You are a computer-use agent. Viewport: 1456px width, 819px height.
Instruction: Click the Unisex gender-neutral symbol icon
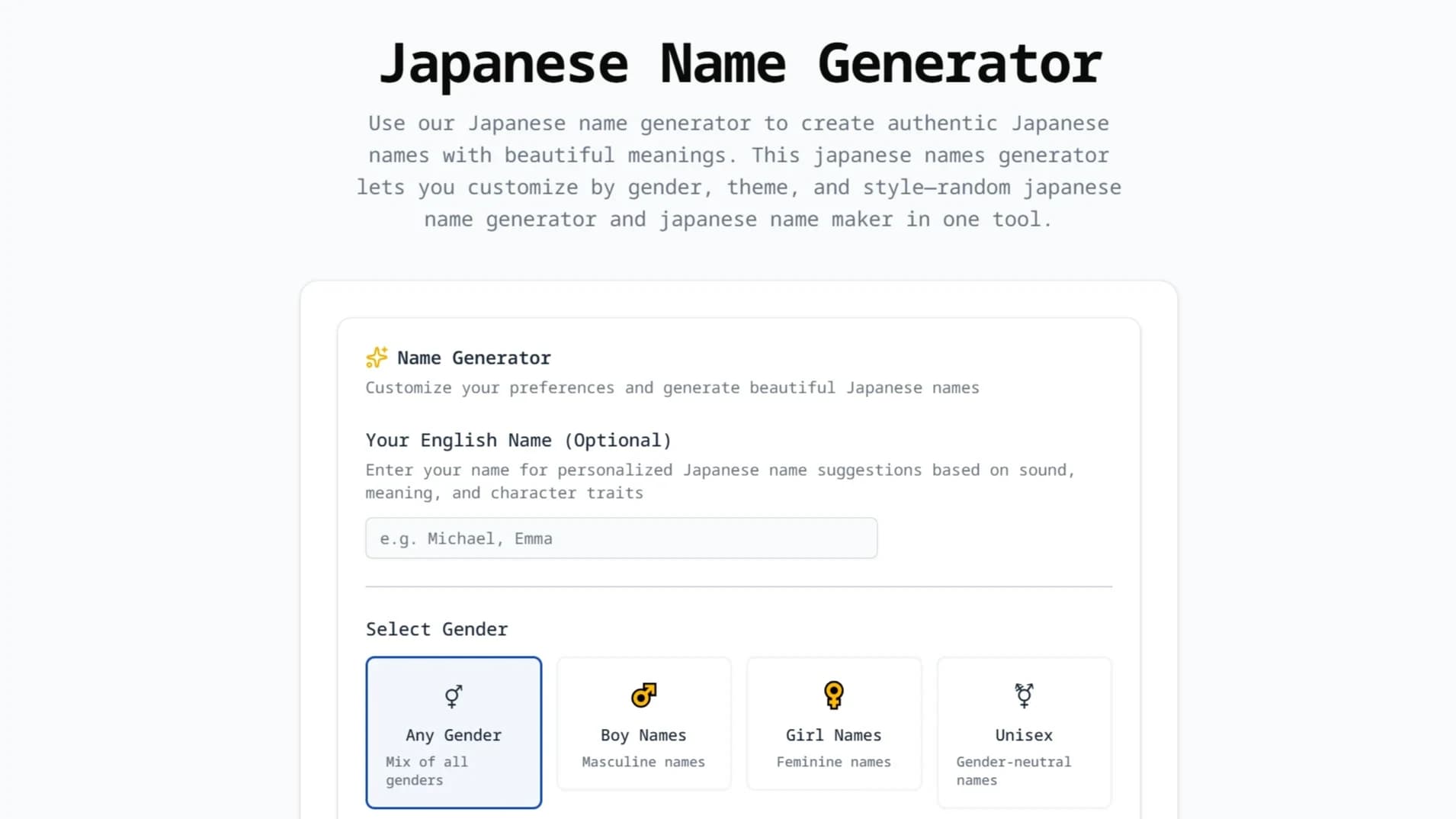coord(1024,695)
